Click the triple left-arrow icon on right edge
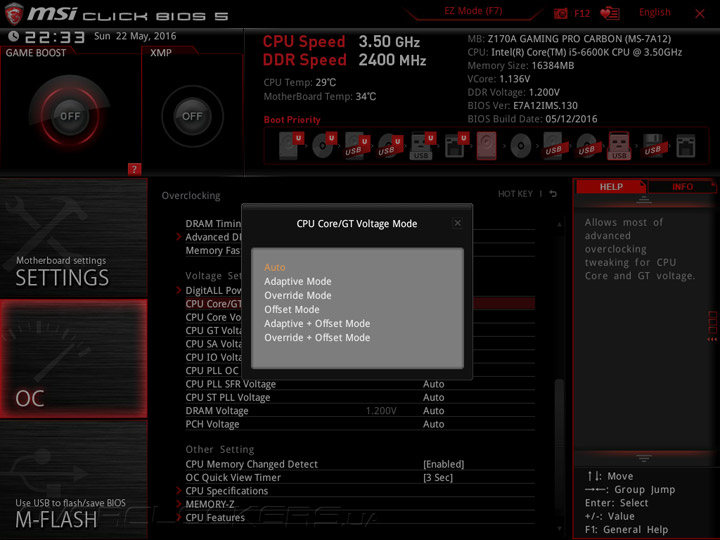The width and height of the screenshot is (720, 540). pyautogui.click(x=712, y=340)
